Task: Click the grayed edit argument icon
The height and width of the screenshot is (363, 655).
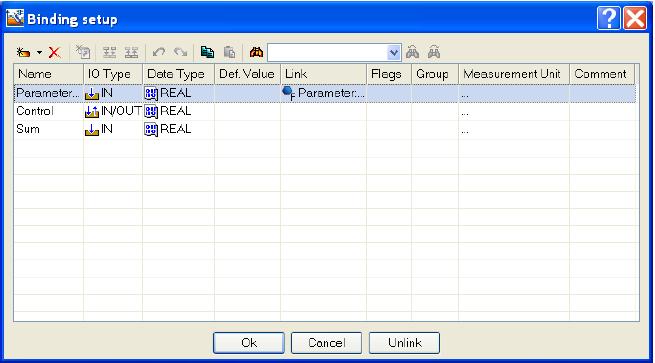Action: (83, 52)
